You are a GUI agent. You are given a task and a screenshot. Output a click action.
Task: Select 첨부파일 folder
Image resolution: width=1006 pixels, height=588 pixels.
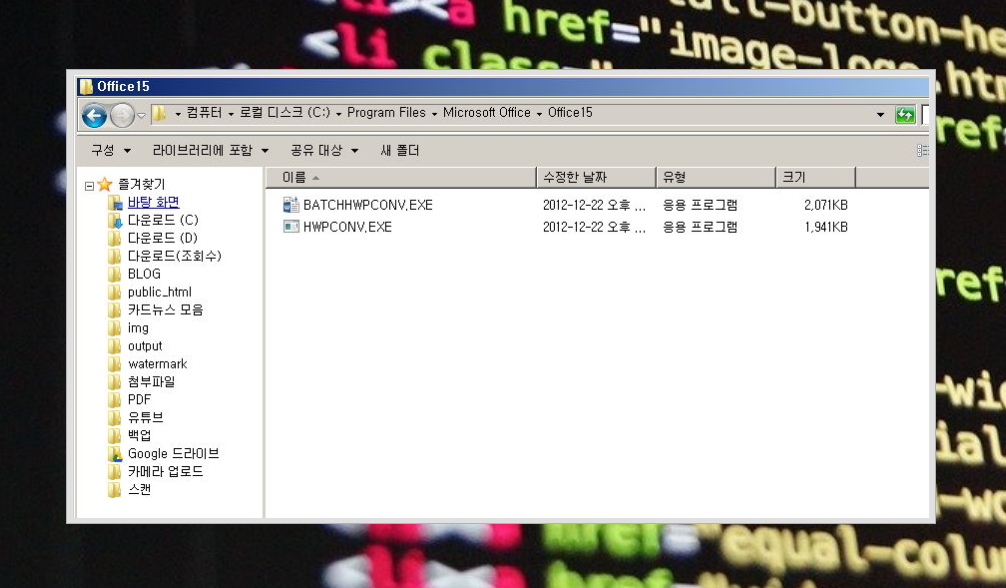[151, 381]
